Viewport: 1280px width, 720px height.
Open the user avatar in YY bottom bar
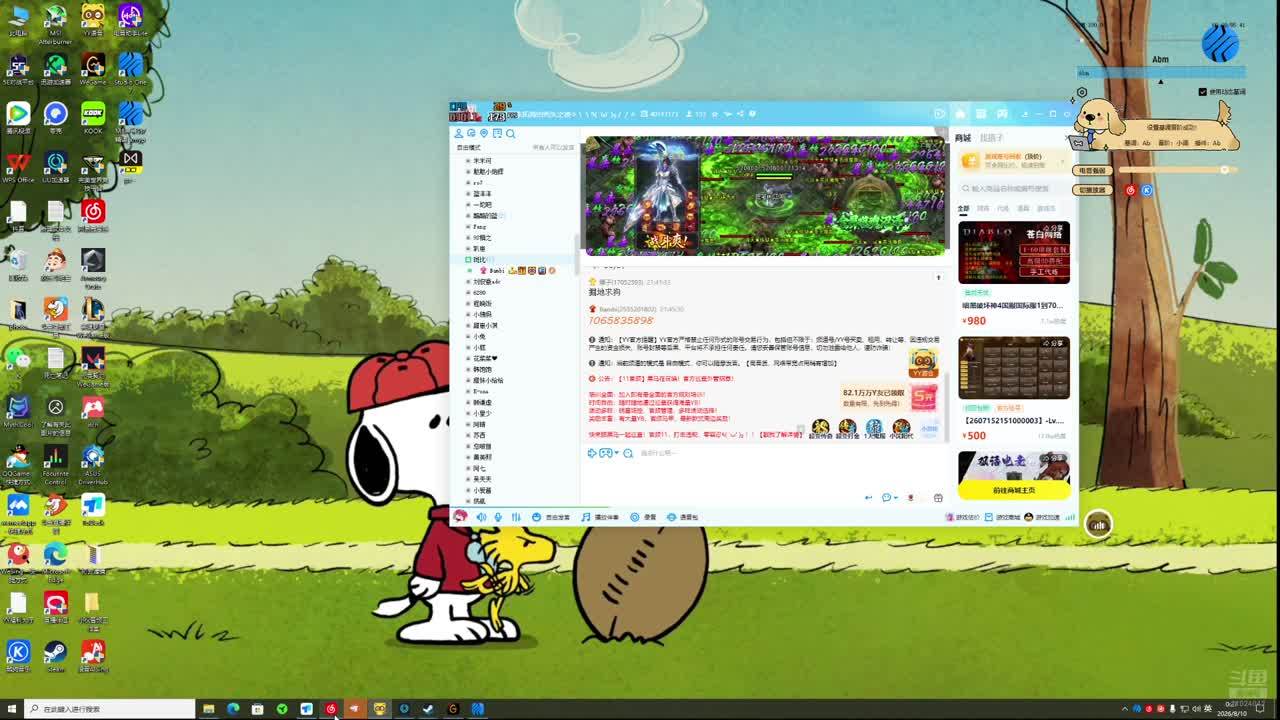tap(460, 516)
